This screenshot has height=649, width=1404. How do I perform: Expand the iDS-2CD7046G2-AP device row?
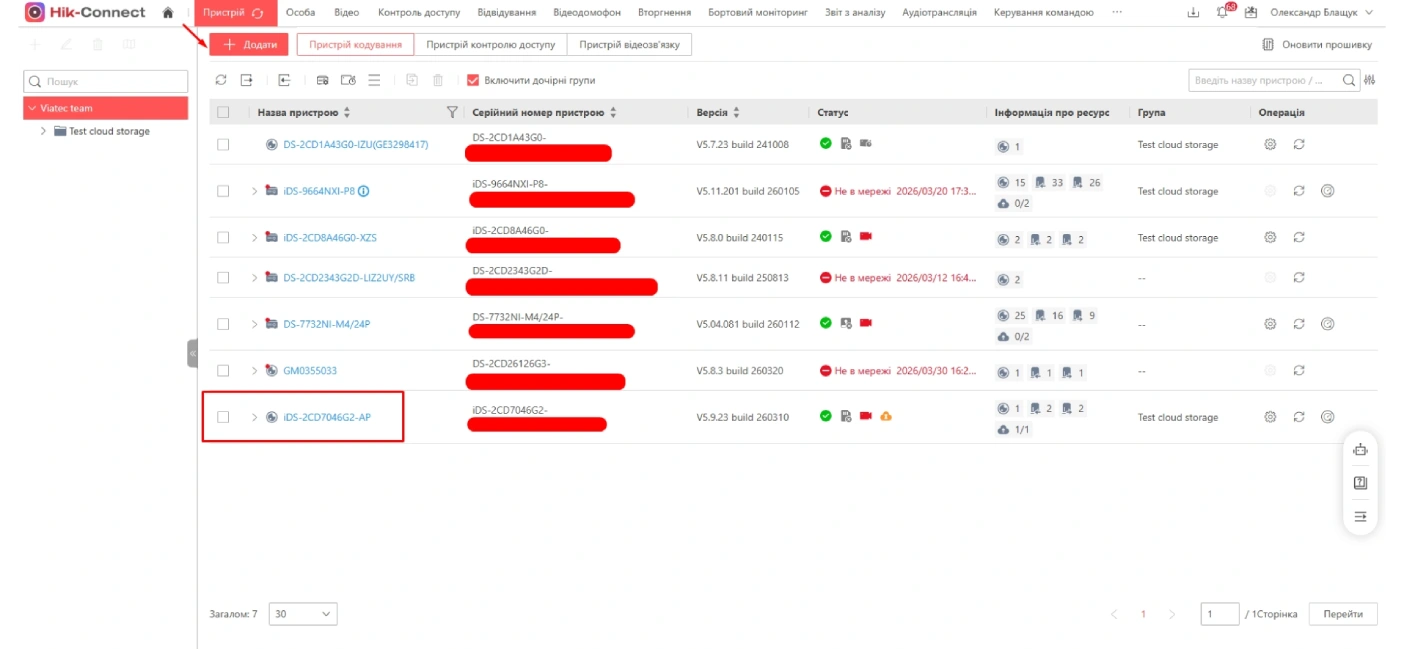click(254, 417)
